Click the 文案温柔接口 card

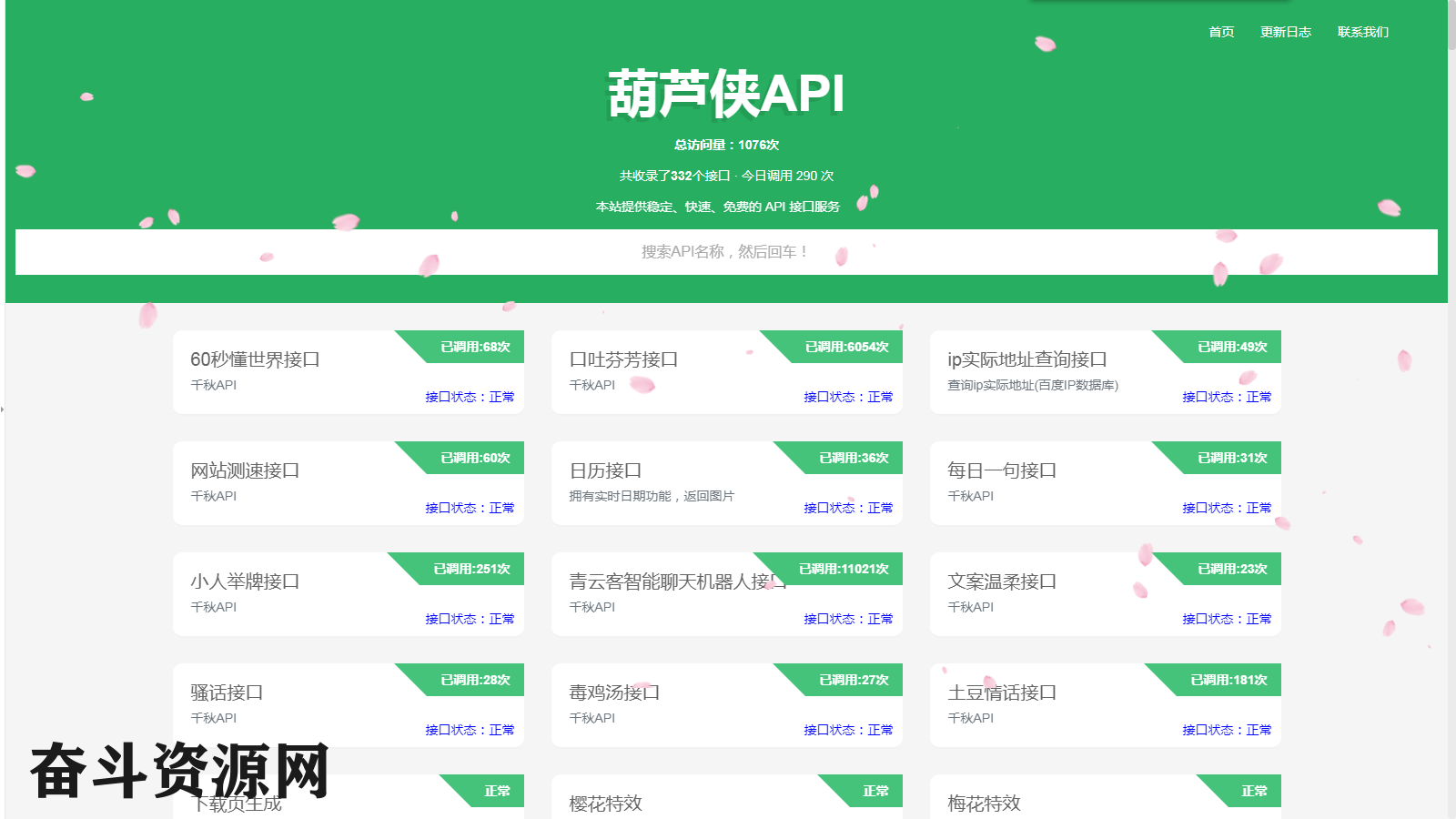click(1002, 582)
